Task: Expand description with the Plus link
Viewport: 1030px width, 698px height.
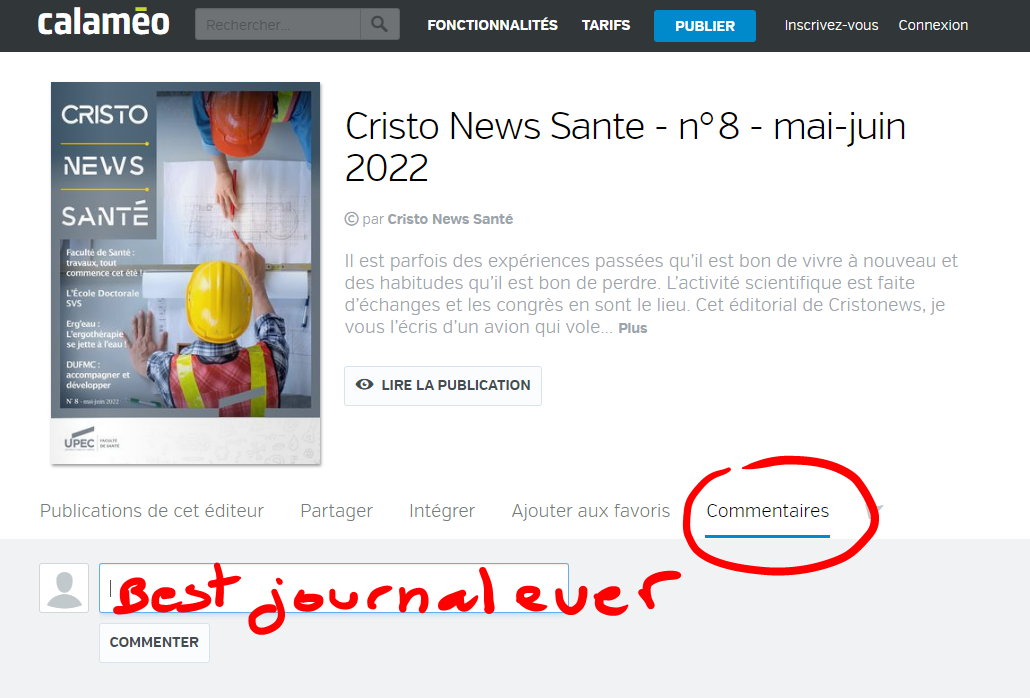Action: [x=633, y=328]
